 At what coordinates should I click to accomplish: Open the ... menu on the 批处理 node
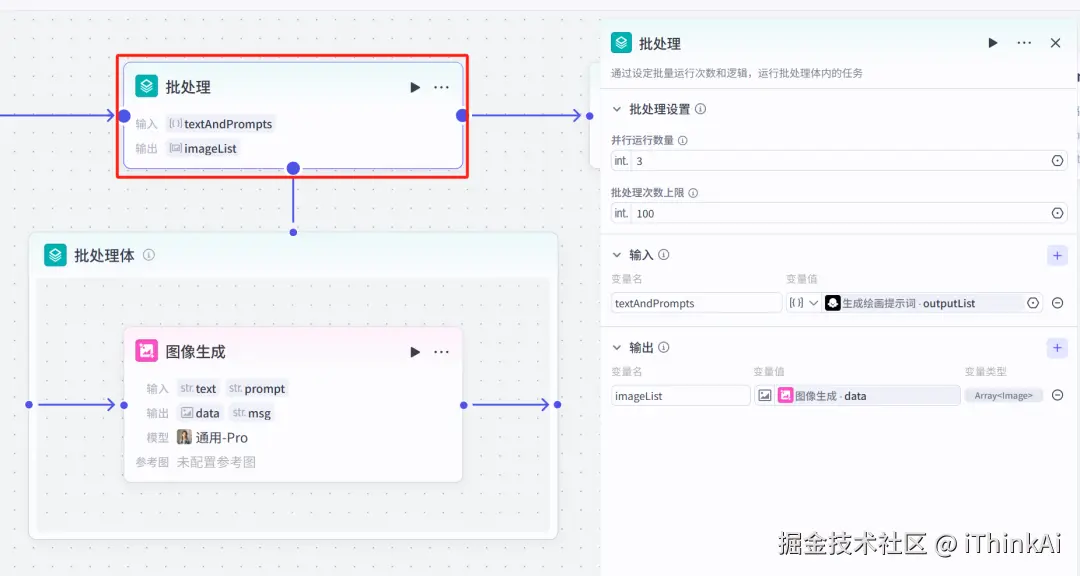[x=441, y=87]
